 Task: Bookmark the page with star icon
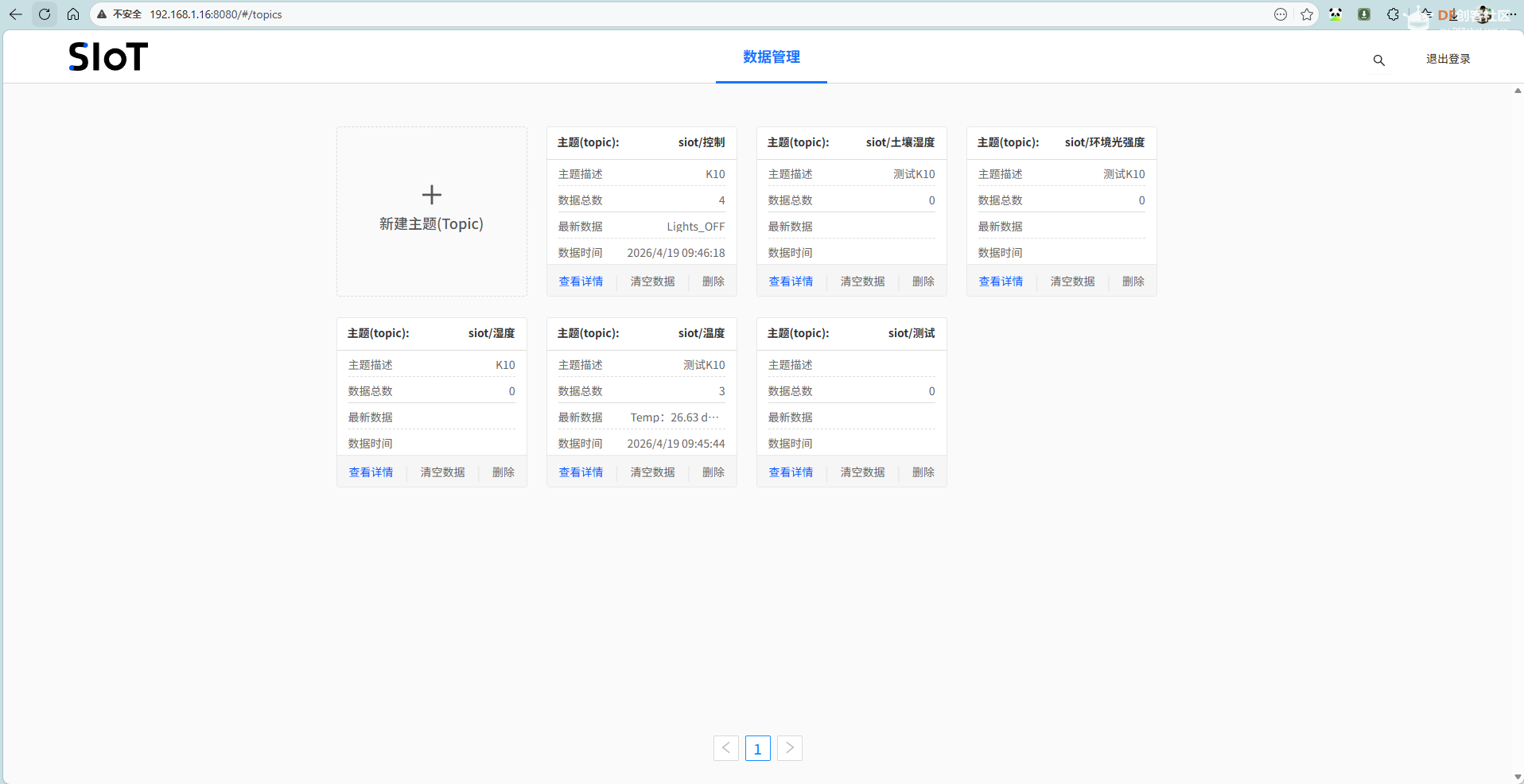pyautogui.click(x=1307, y=14)
